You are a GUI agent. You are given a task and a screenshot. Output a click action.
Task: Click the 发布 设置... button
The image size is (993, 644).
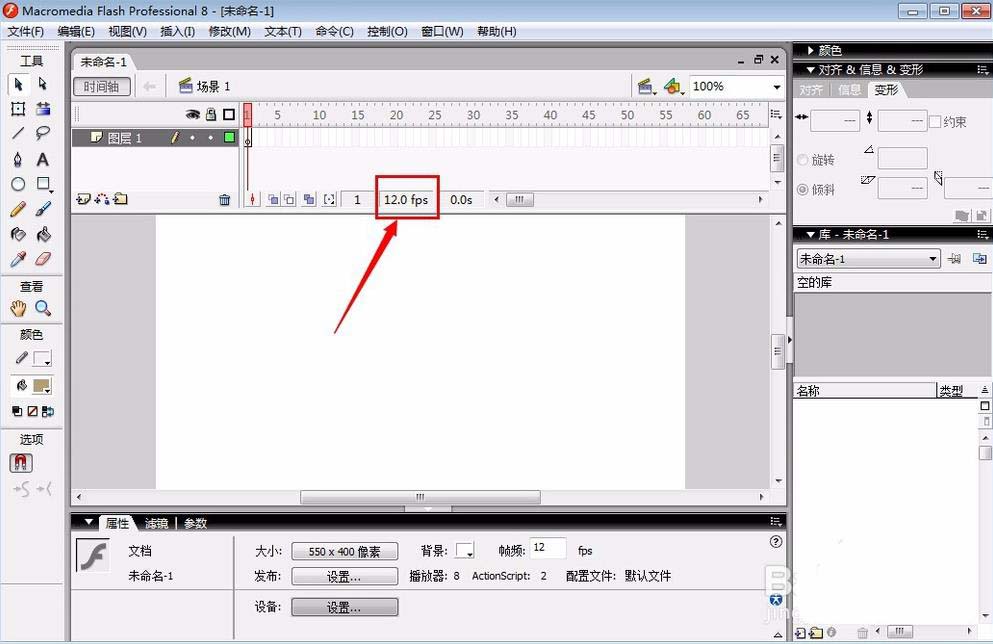(345, 576)
